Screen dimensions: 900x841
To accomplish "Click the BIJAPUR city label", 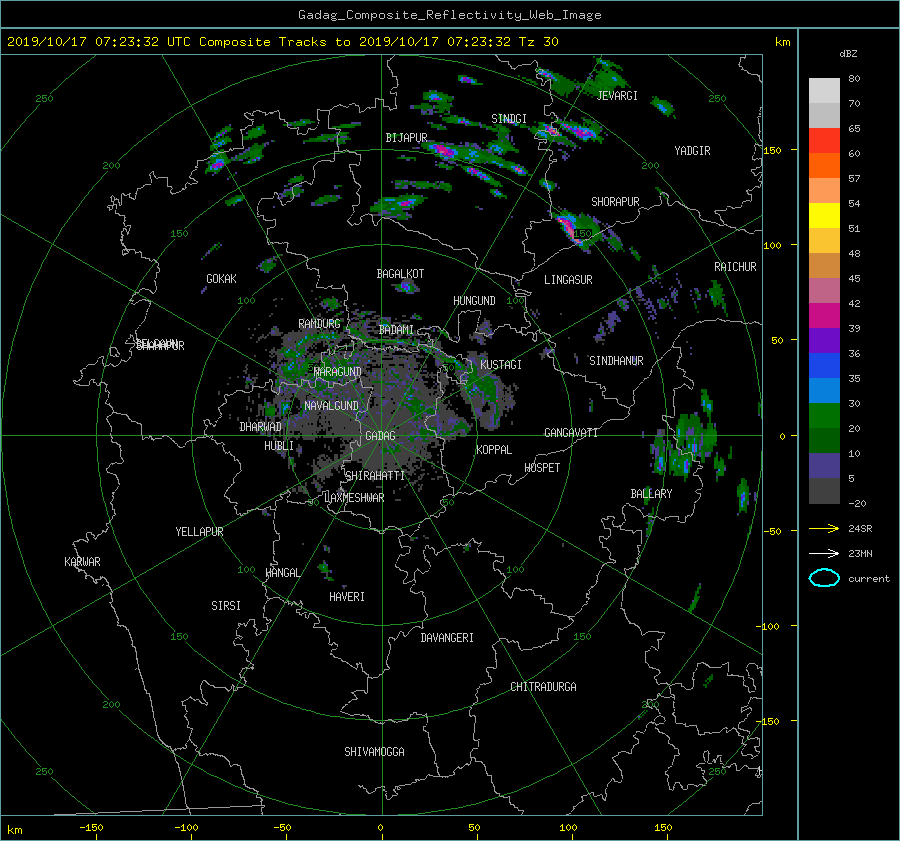I will 406,138.
